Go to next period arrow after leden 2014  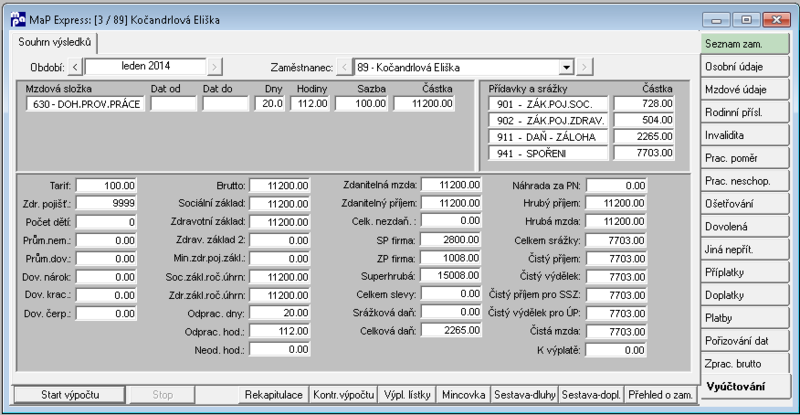(215, 67)
